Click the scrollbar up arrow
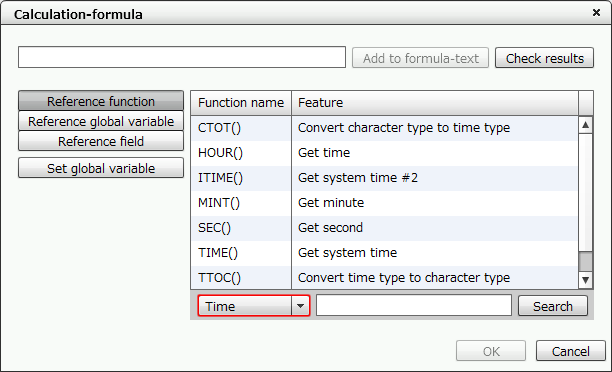This screenshot has width=612, height=372. [x=585, y=125]
